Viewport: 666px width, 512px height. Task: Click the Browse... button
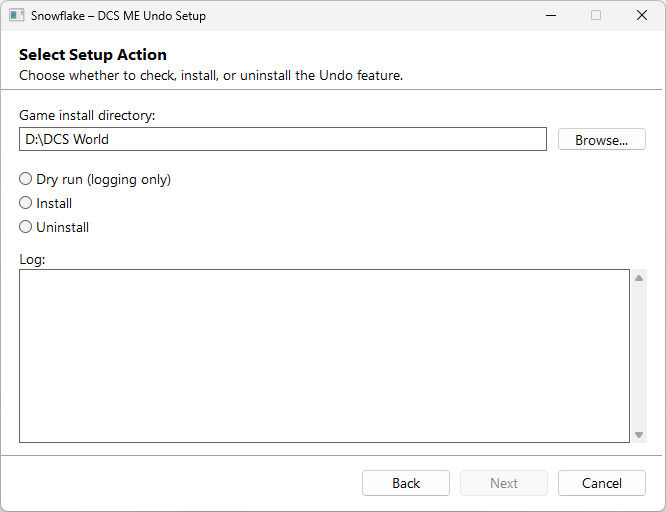coord(601,139)
